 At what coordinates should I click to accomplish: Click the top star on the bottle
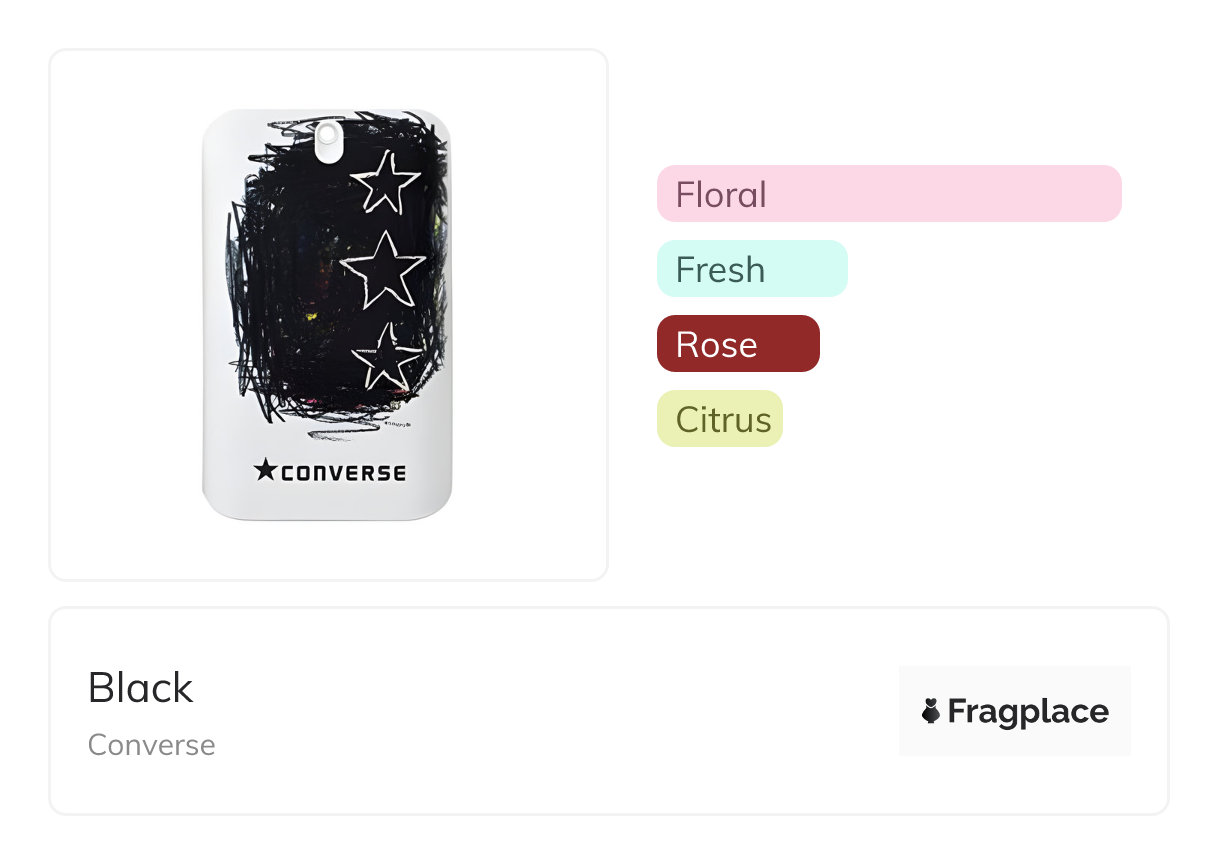point(385,184)
